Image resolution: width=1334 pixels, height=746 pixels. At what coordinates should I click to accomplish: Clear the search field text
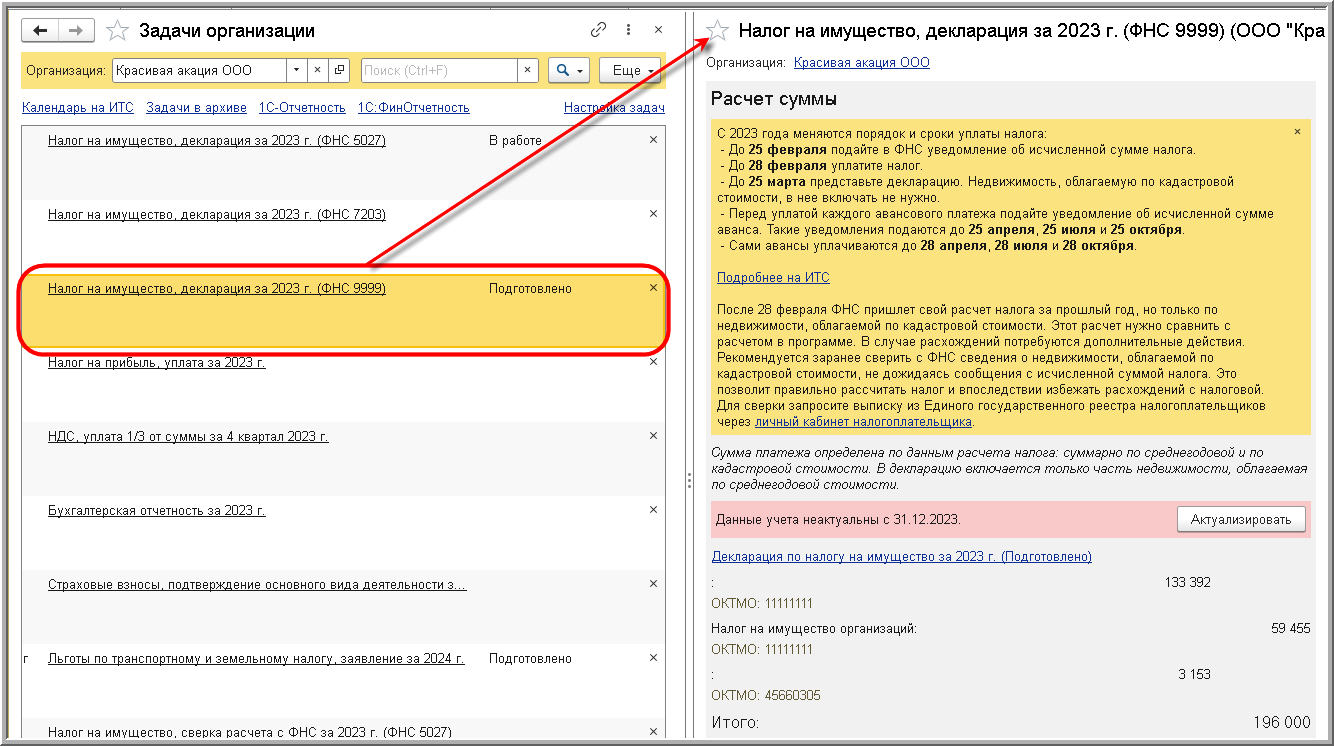pyautogui.click(x=528, y=71)
